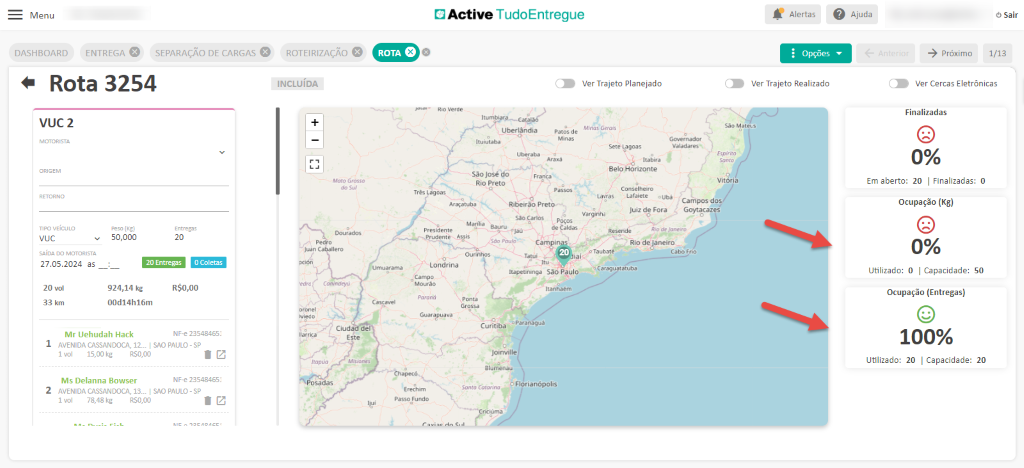Image resolution: width=1024 pixels, height=468 pixels.
Task: Click the sad face under Ocupação (Kg)
Action: click(925, 225)
